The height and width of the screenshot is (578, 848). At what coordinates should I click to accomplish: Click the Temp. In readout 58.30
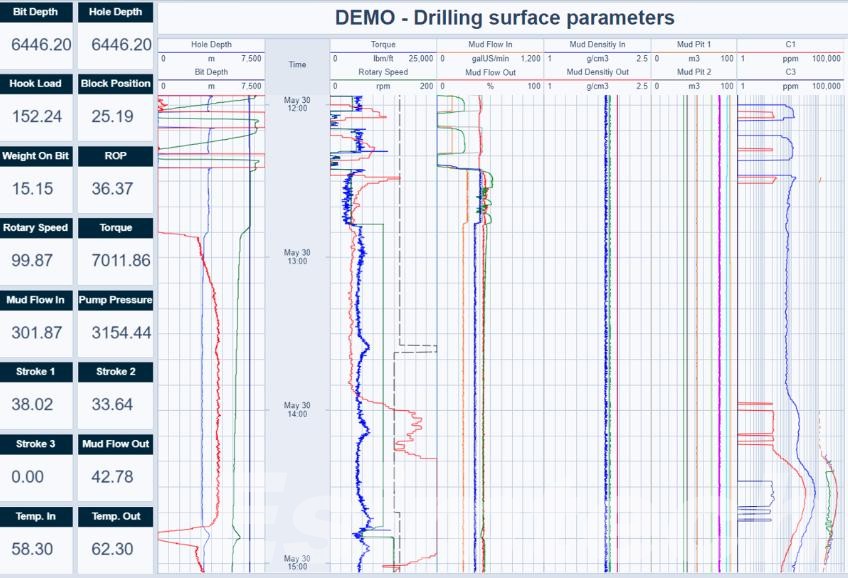[38, 549]
